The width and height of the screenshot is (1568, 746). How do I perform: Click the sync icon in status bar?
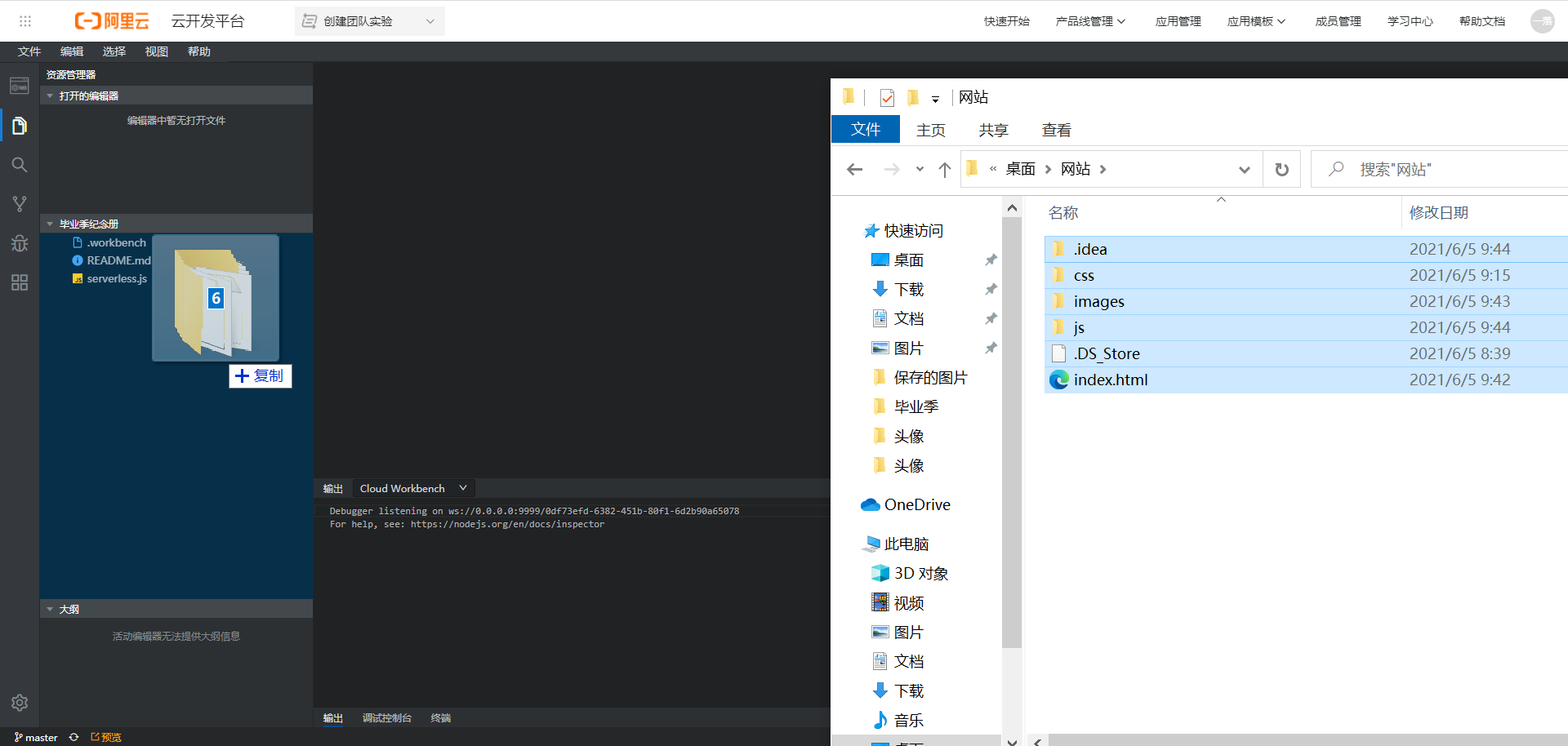click(73, 737)
